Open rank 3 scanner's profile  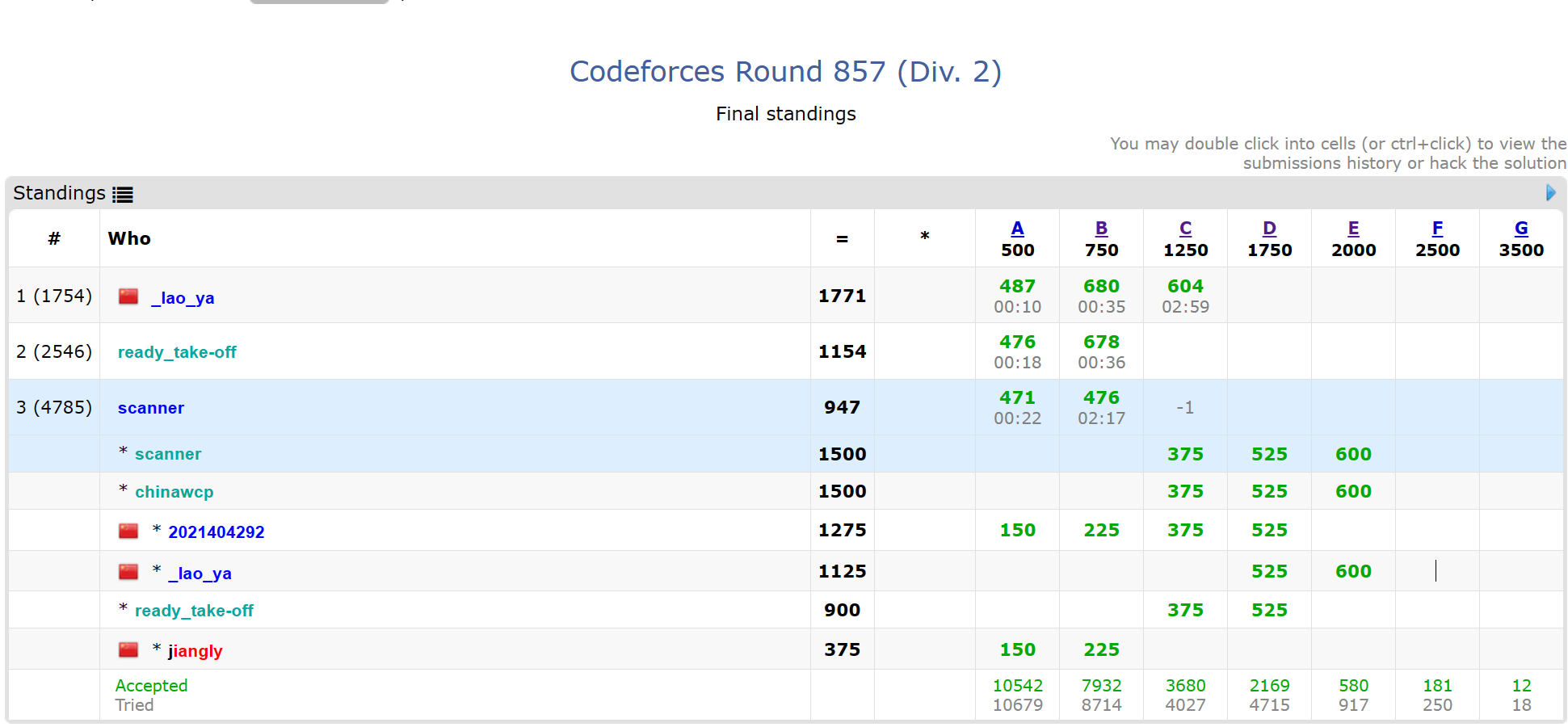pyautogui.click(x=151, y=408)
